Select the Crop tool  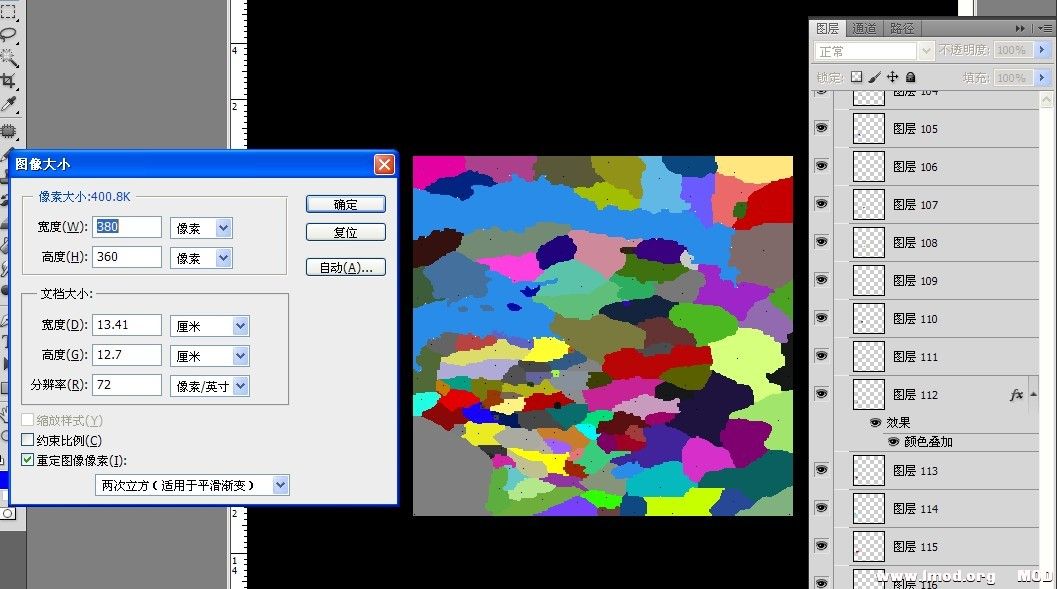click(x=8, y=80)
